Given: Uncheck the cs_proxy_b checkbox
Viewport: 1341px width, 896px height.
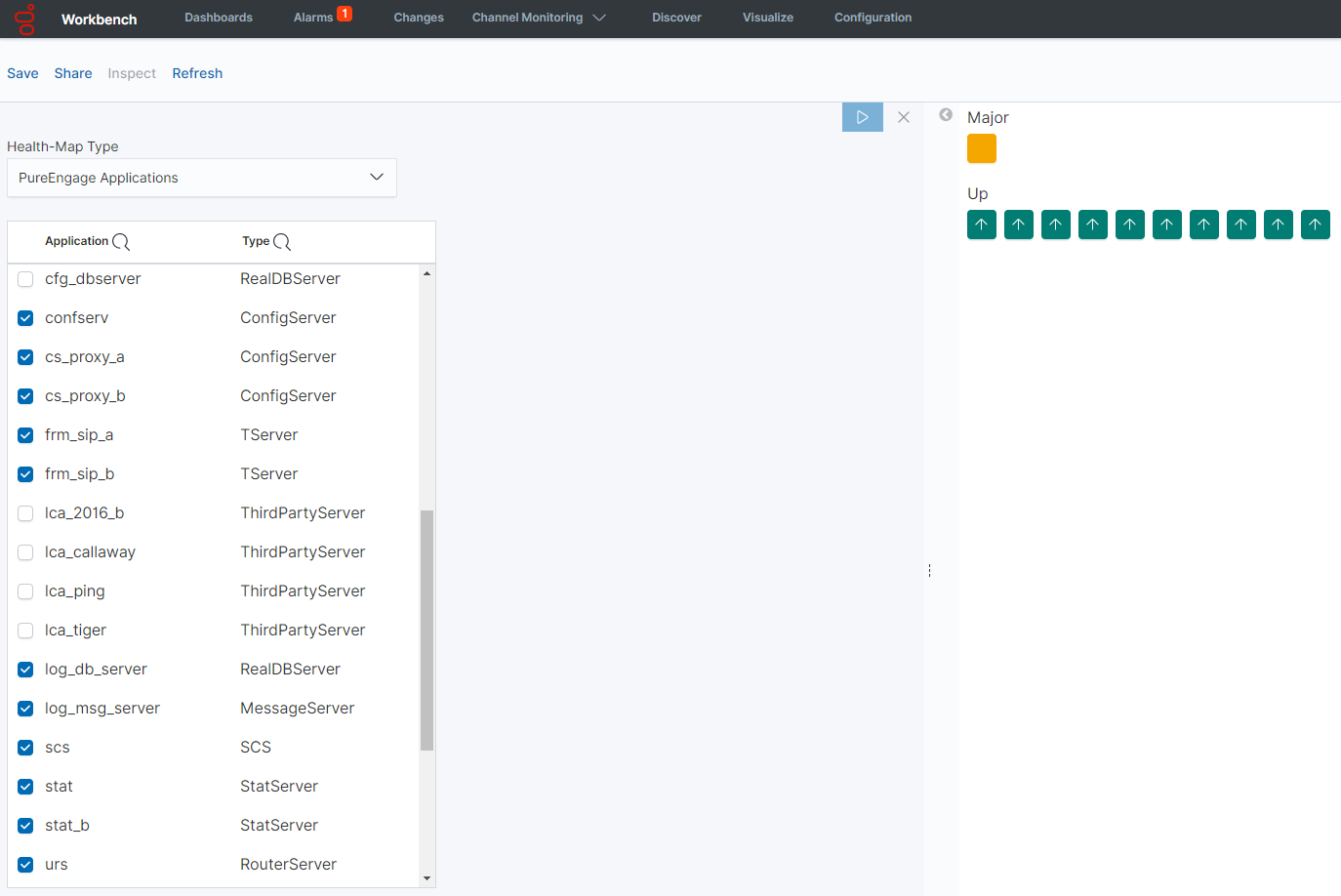Looking at the screenshot, I should [25, 396].
